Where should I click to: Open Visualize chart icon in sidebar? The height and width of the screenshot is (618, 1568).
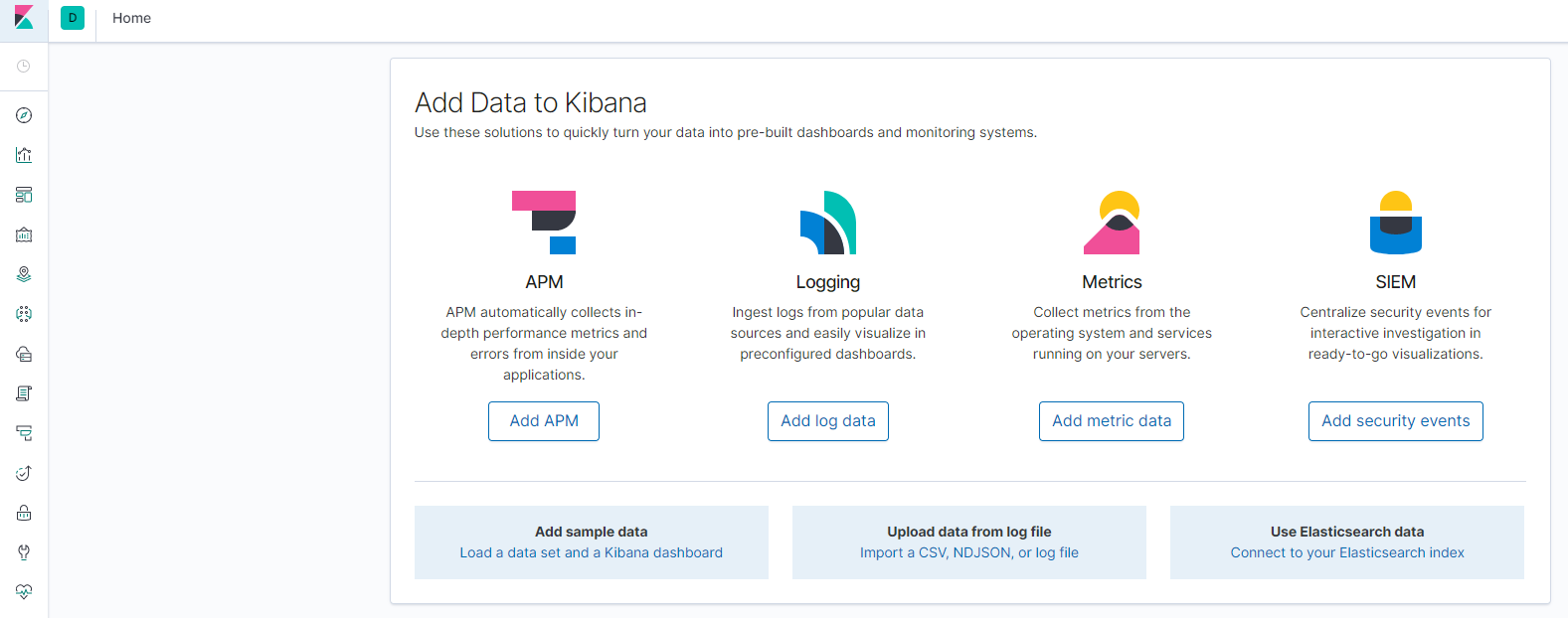pyautogui.click(x=24, y=155)
